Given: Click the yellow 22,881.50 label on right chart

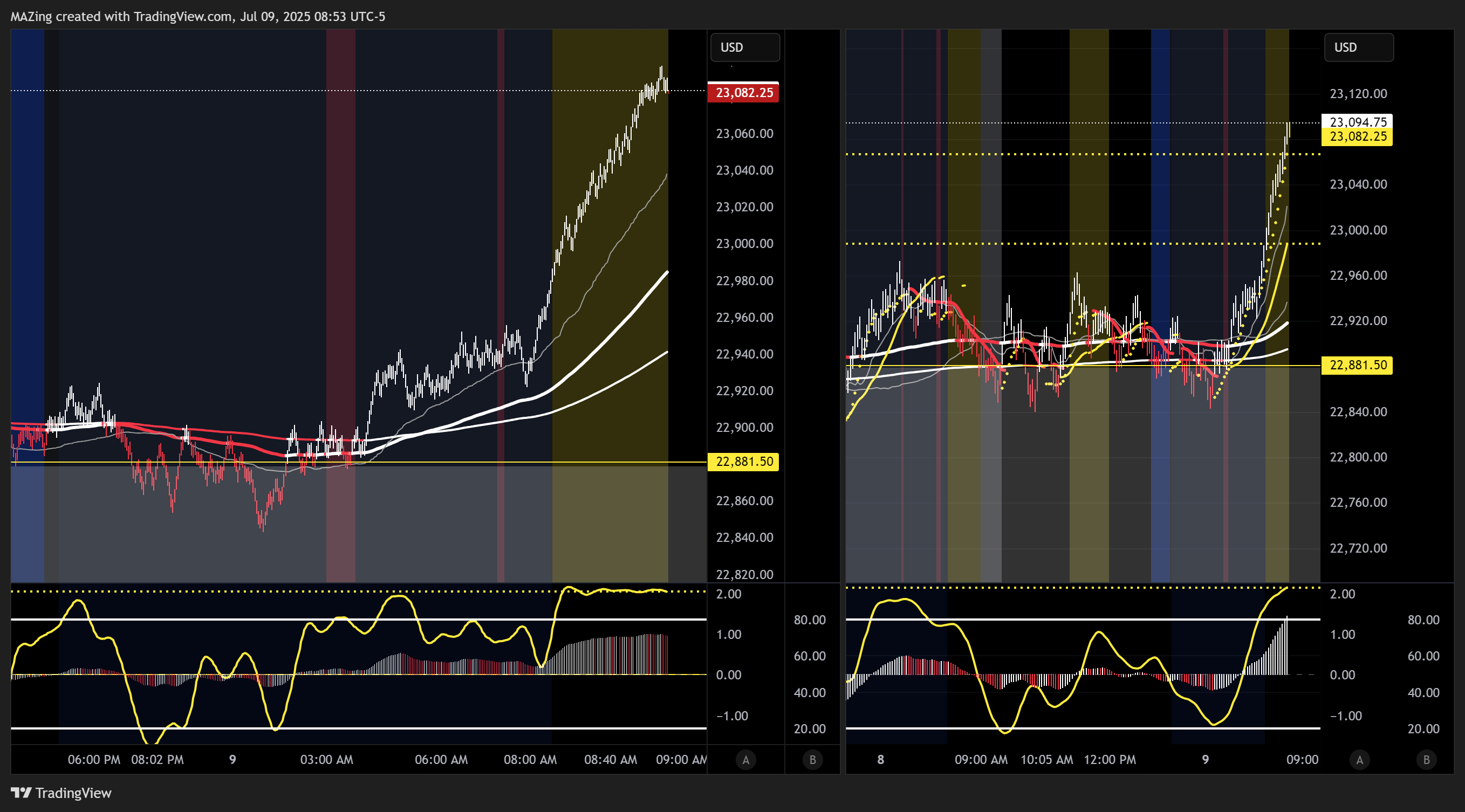Looking at the screenshot, I should pos(1357,365).
